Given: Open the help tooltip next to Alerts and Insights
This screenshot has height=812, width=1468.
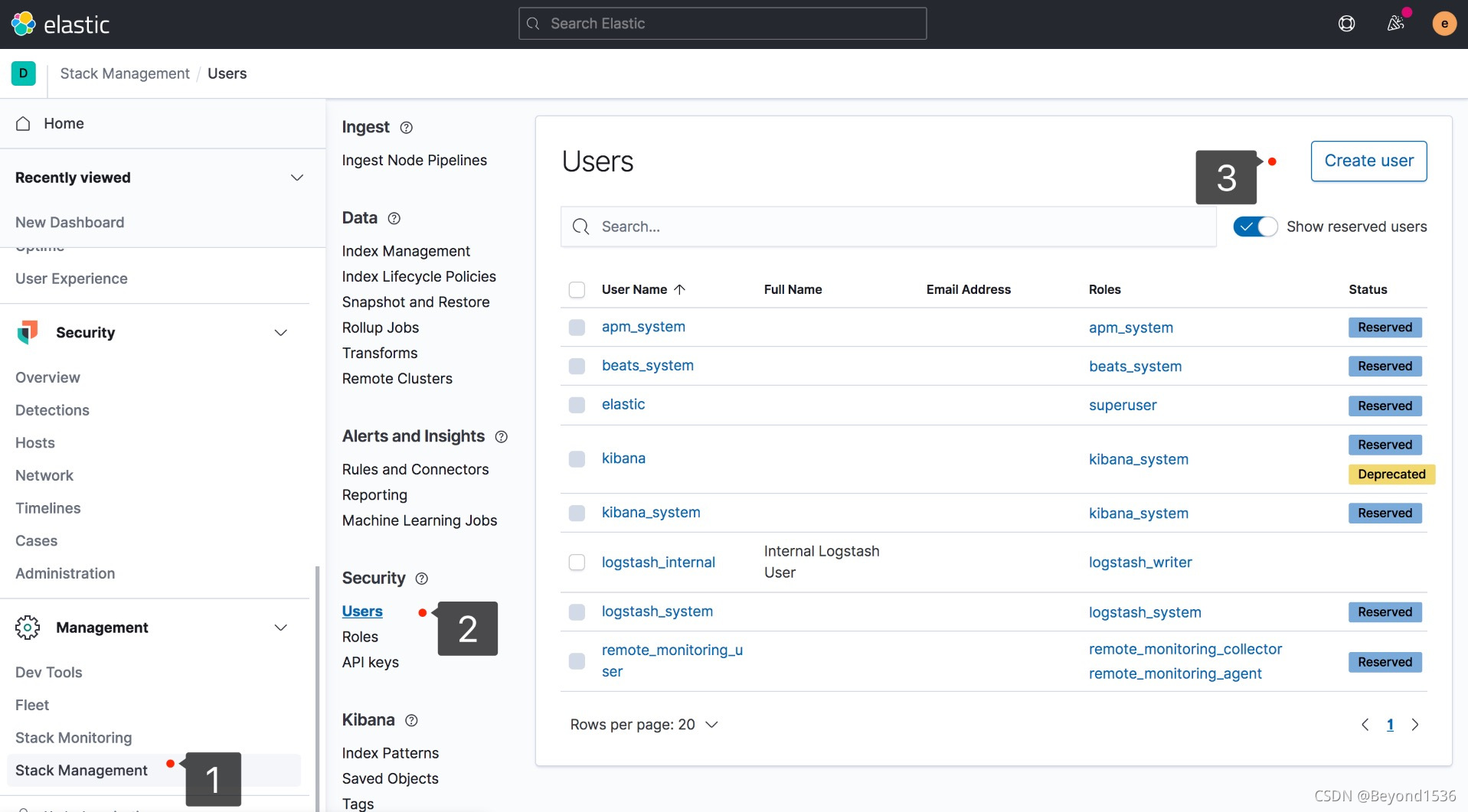Looking at the screenshot, I should click(501, 436).
